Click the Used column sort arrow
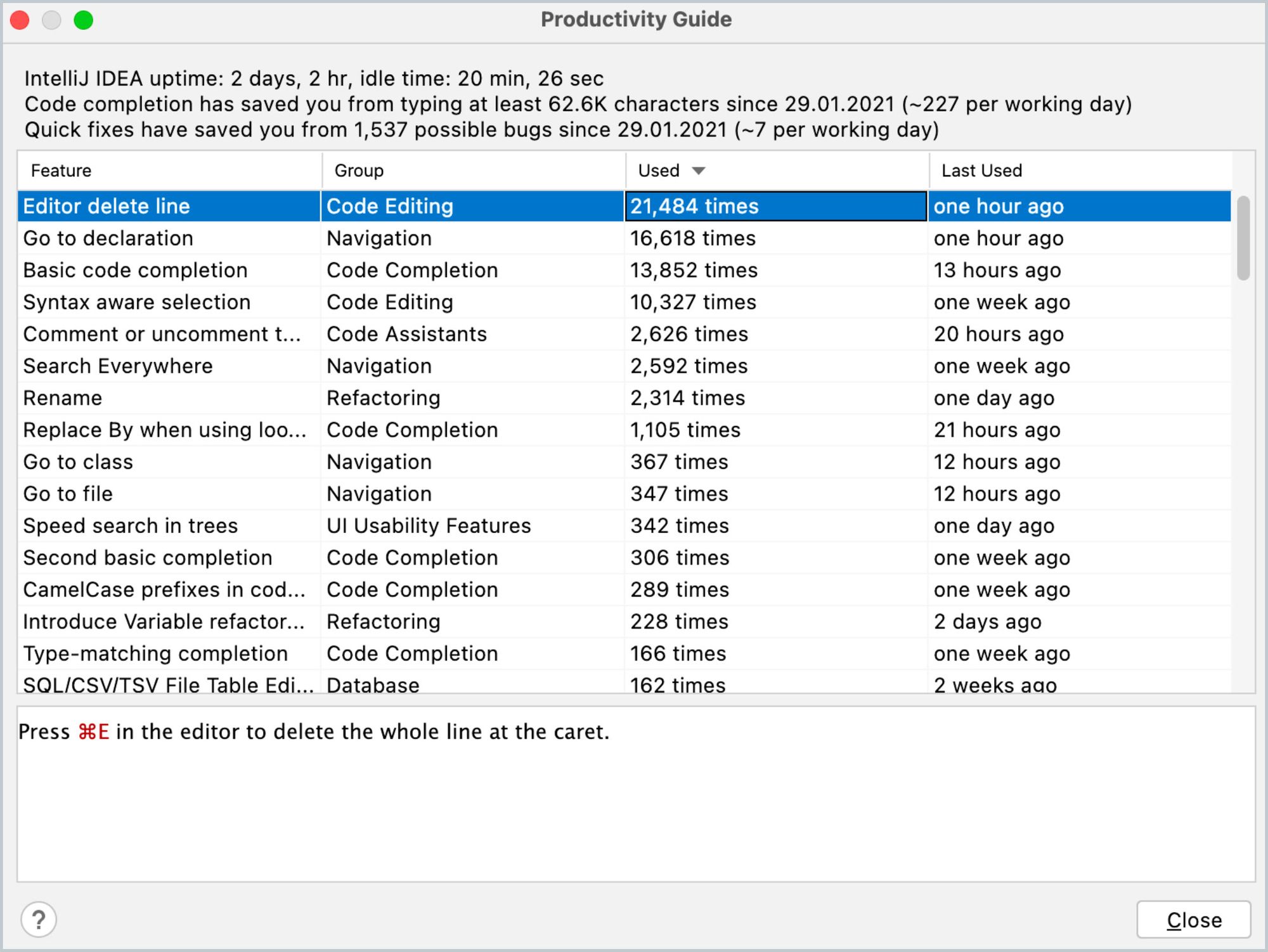This screenshot has height=952, width=1268. [699, 170]
